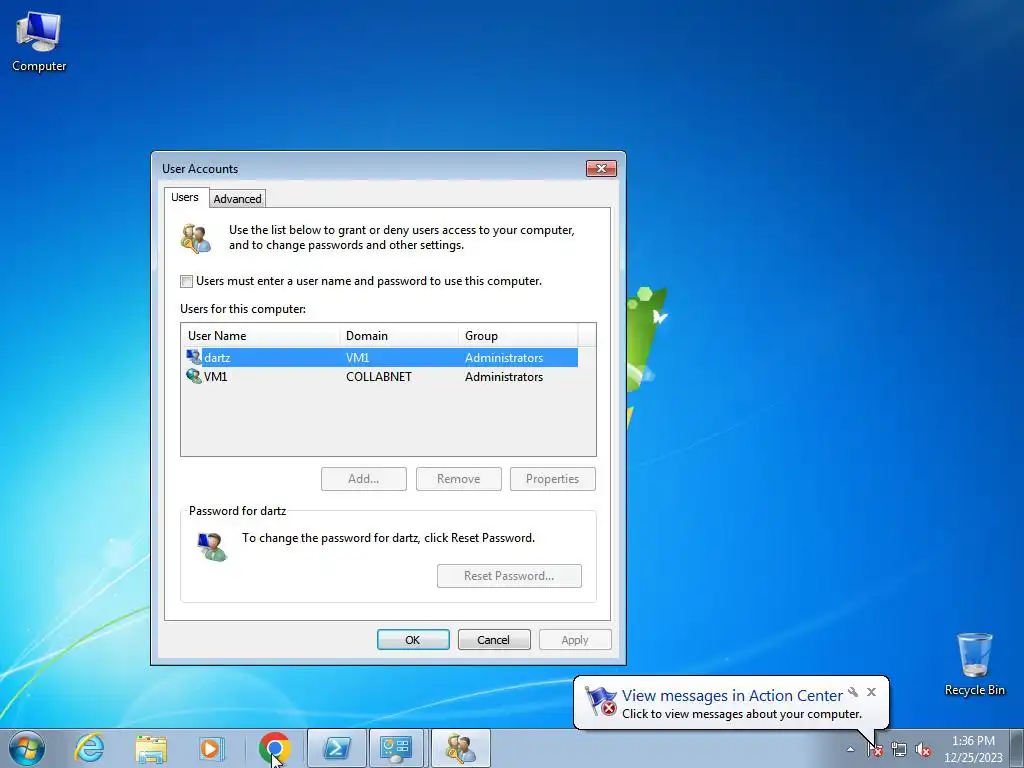Click the dartz user icon in list
Viewport: 1024px width, 768px height.
coord(194,357)
